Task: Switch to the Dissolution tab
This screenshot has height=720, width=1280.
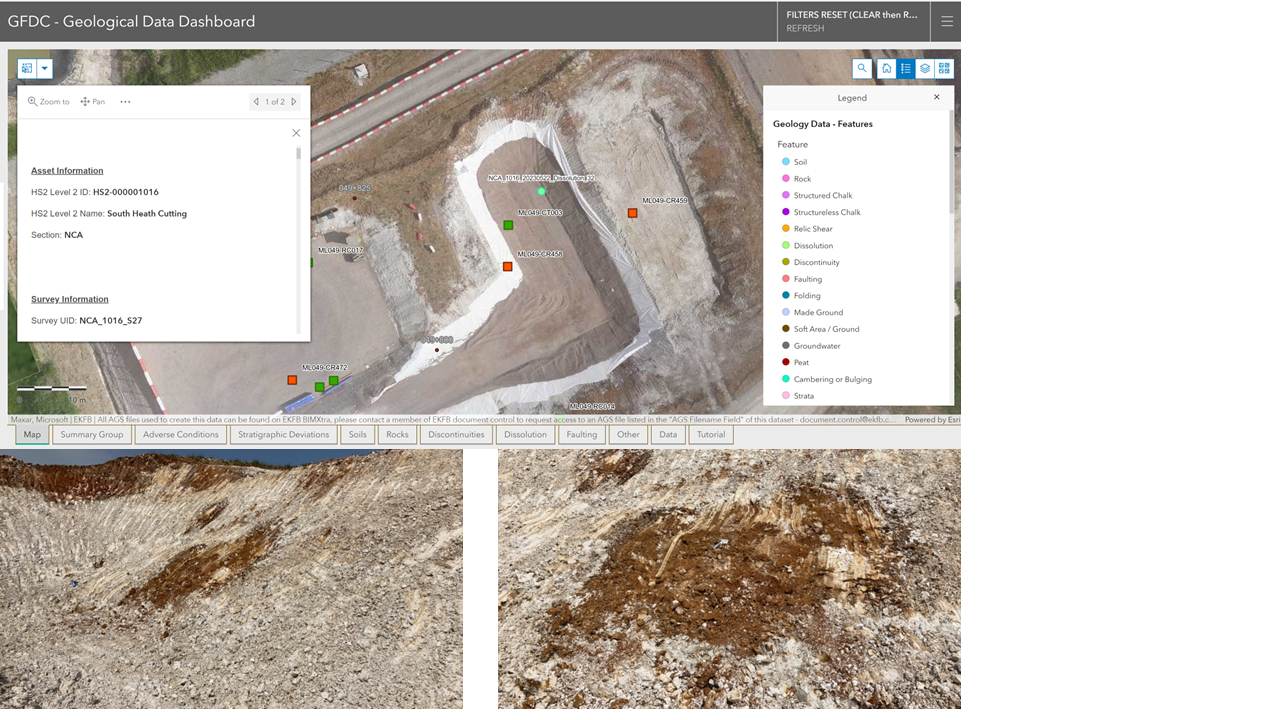Action: (525, 434)
